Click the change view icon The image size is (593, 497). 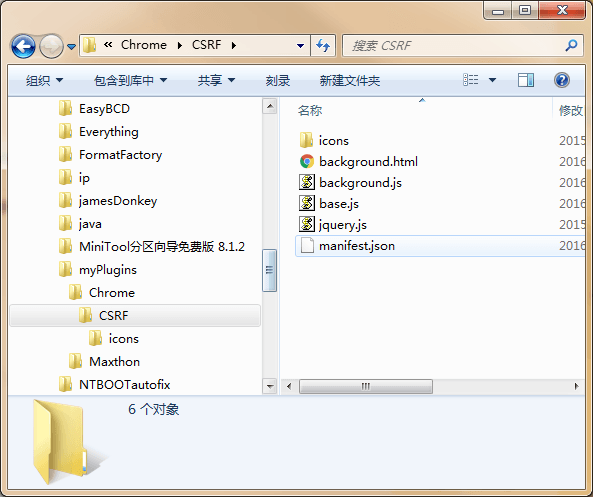click(x=471, y=80)
